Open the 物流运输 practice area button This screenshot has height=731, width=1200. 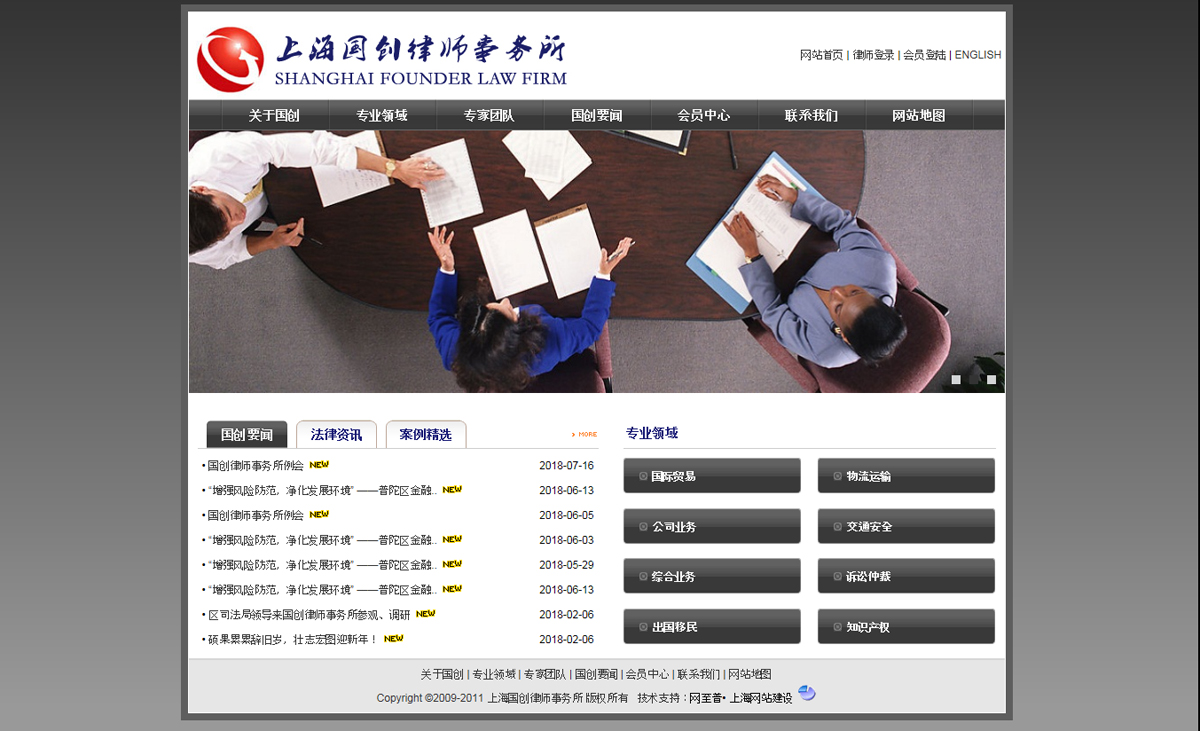pyautogui.click(x=905, y=476)
